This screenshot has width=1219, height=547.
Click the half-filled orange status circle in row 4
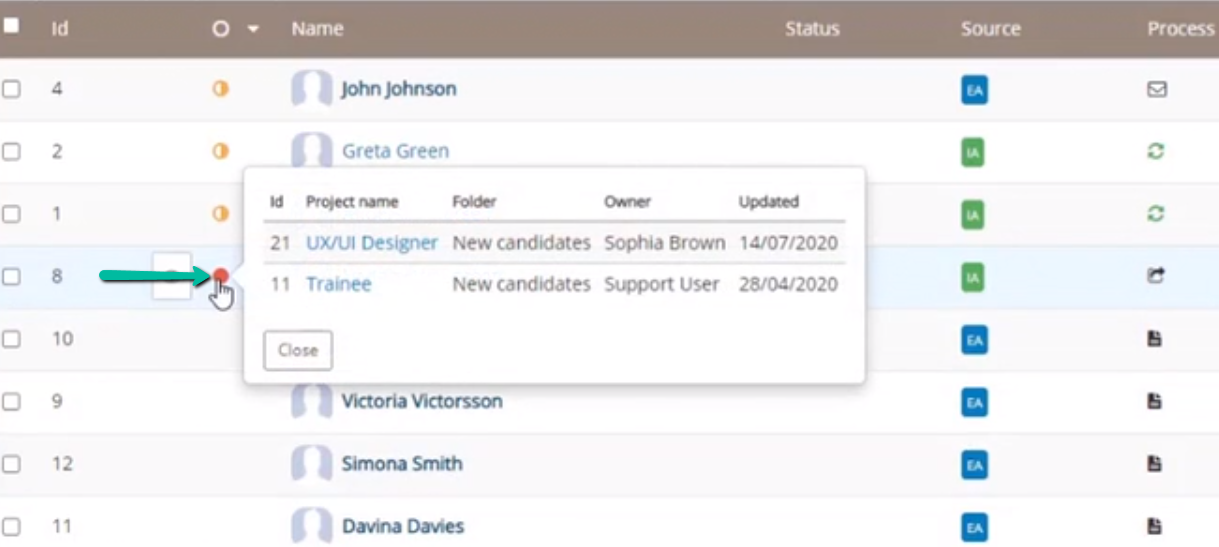[221, 89]
